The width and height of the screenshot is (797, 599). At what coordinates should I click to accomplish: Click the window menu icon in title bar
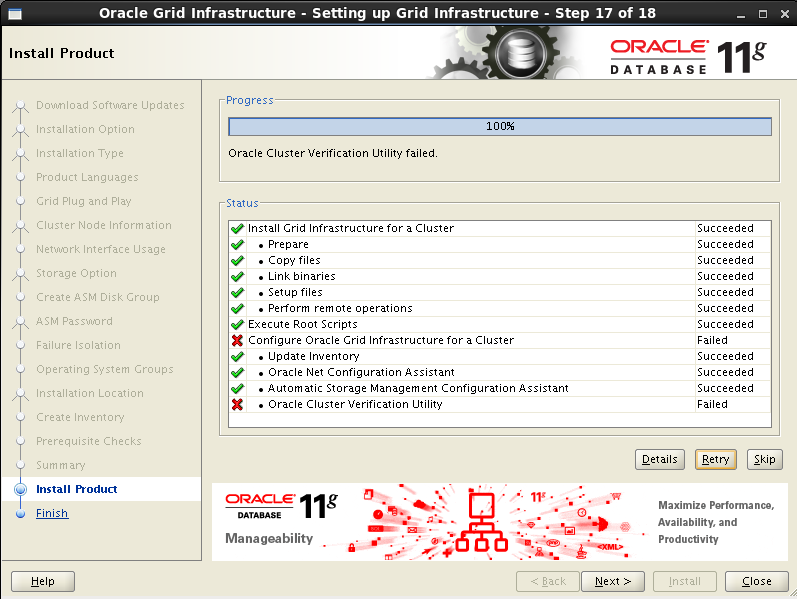tap(15, 14)
